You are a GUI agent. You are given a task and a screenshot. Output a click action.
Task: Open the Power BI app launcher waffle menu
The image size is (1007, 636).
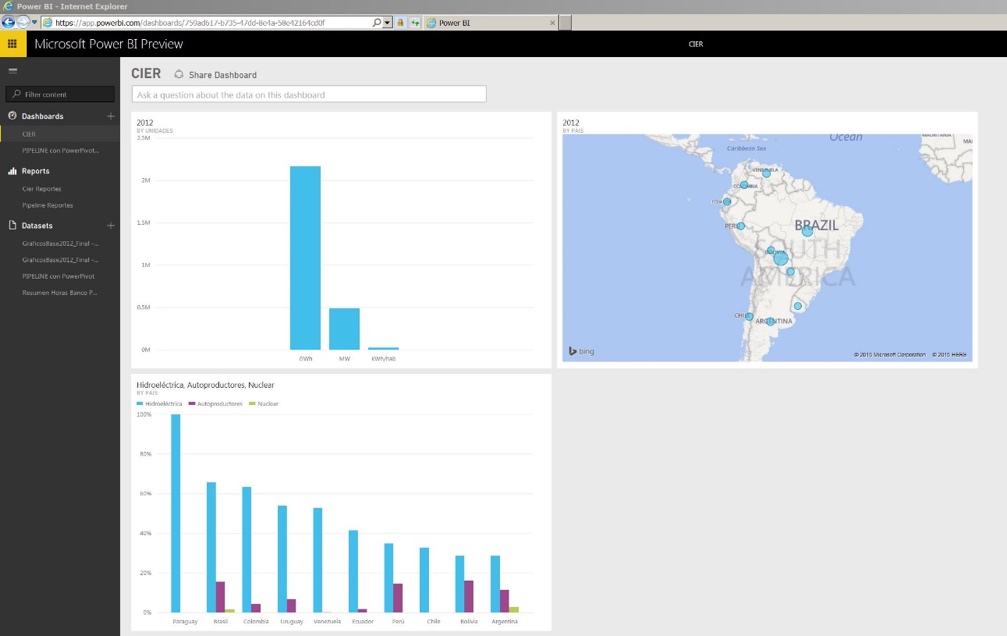tap(13, 44)
